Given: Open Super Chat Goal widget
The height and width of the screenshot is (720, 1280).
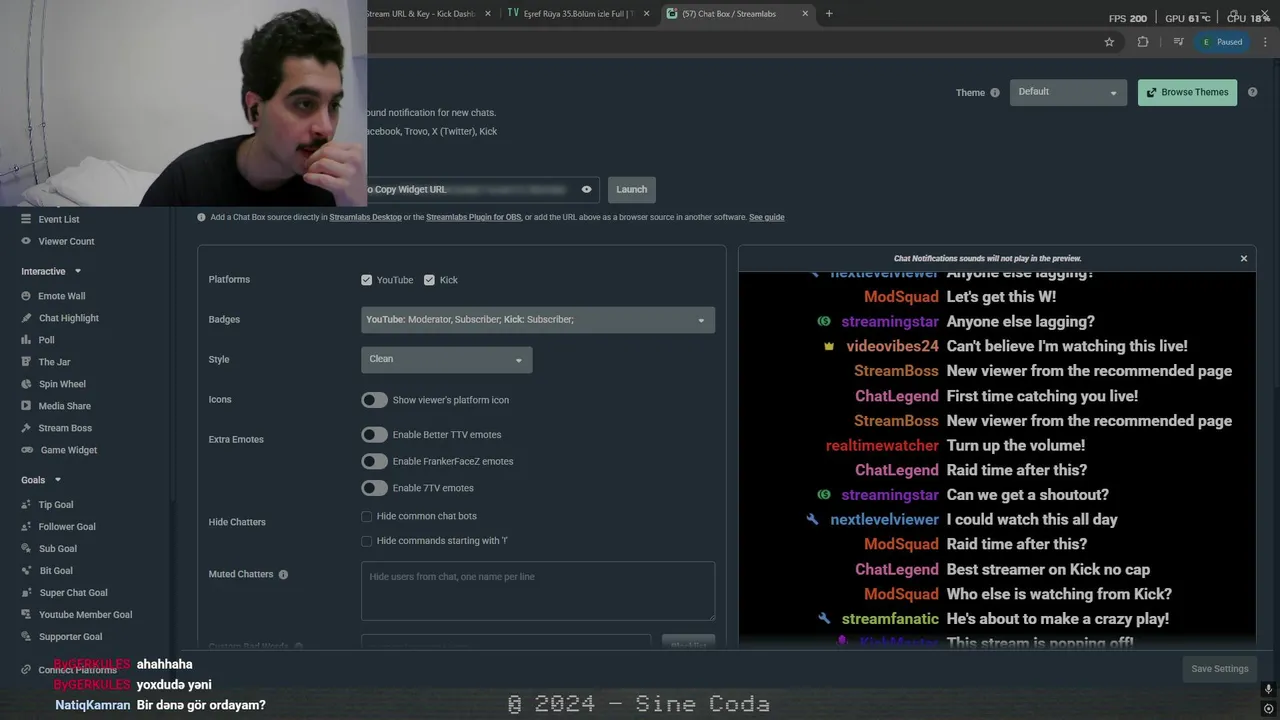Looking at the screenshot, I should (73, 593).
